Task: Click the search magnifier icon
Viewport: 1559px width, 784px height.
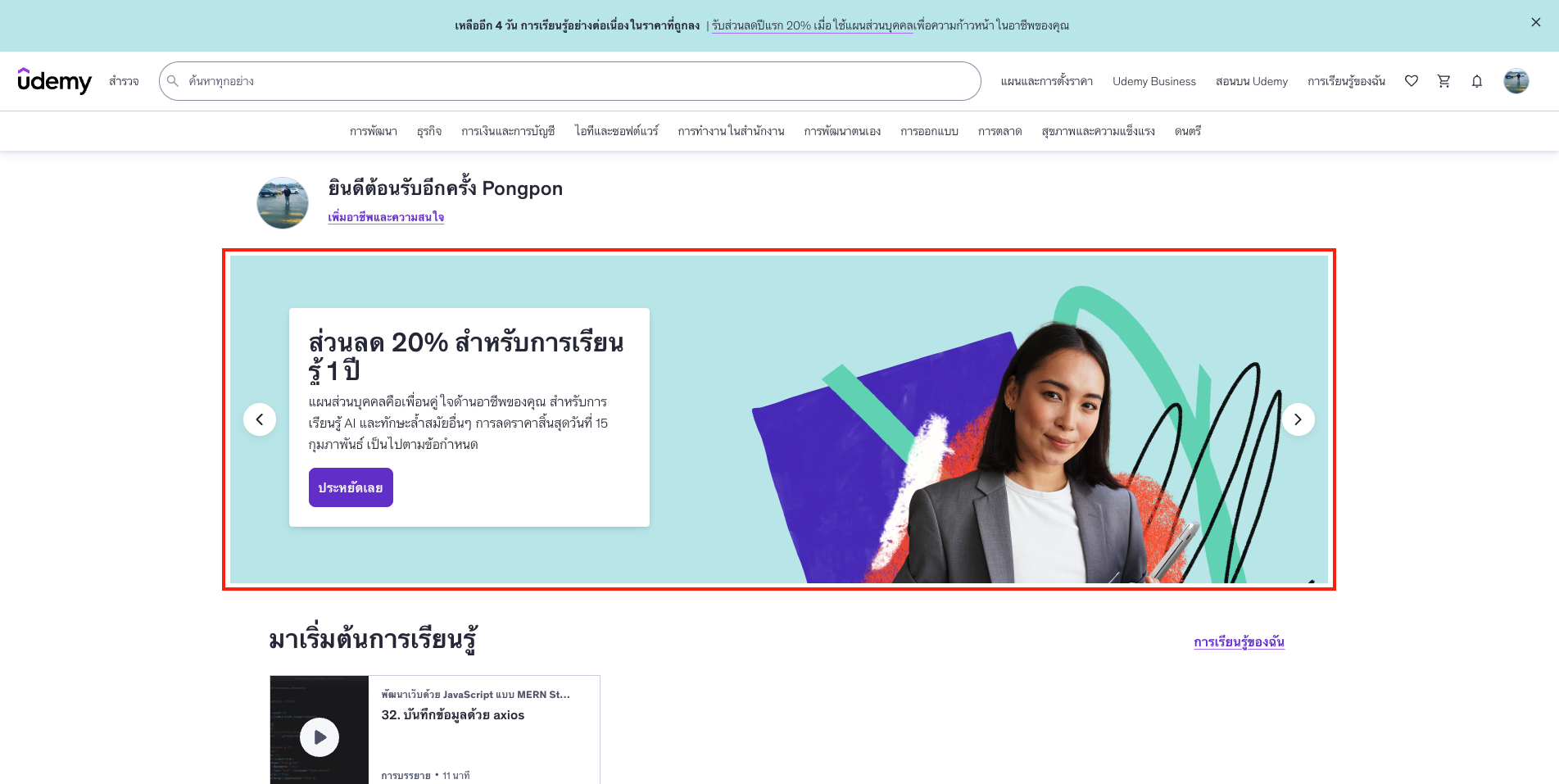Action: (x=173, y=81)
